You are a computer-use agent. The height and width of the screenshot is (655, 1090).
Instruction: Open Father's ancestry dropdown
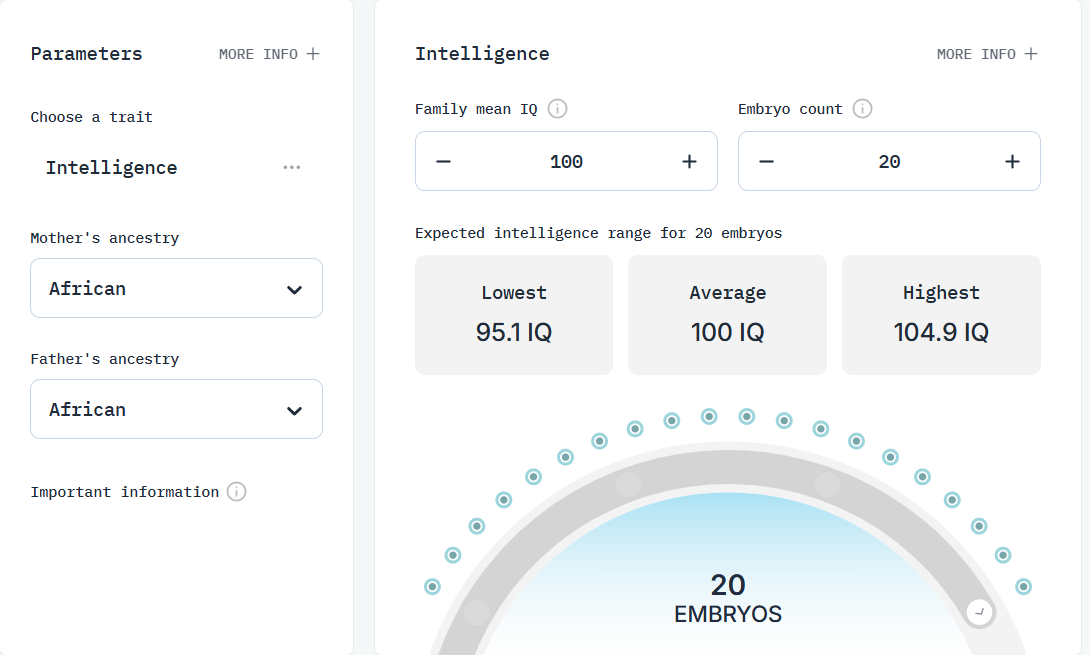point(177,410)
